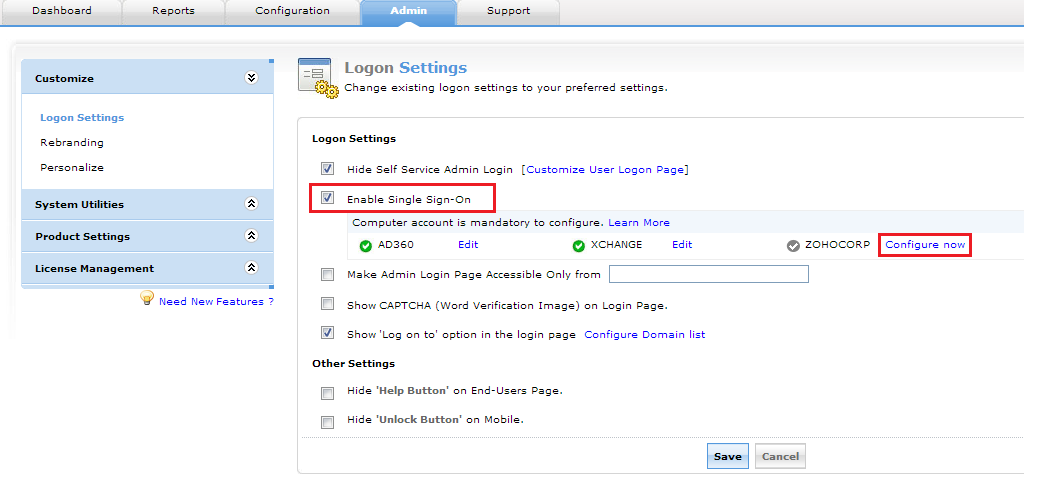
Task: Expand the License Management section
Action: click(x=251, y=268)
